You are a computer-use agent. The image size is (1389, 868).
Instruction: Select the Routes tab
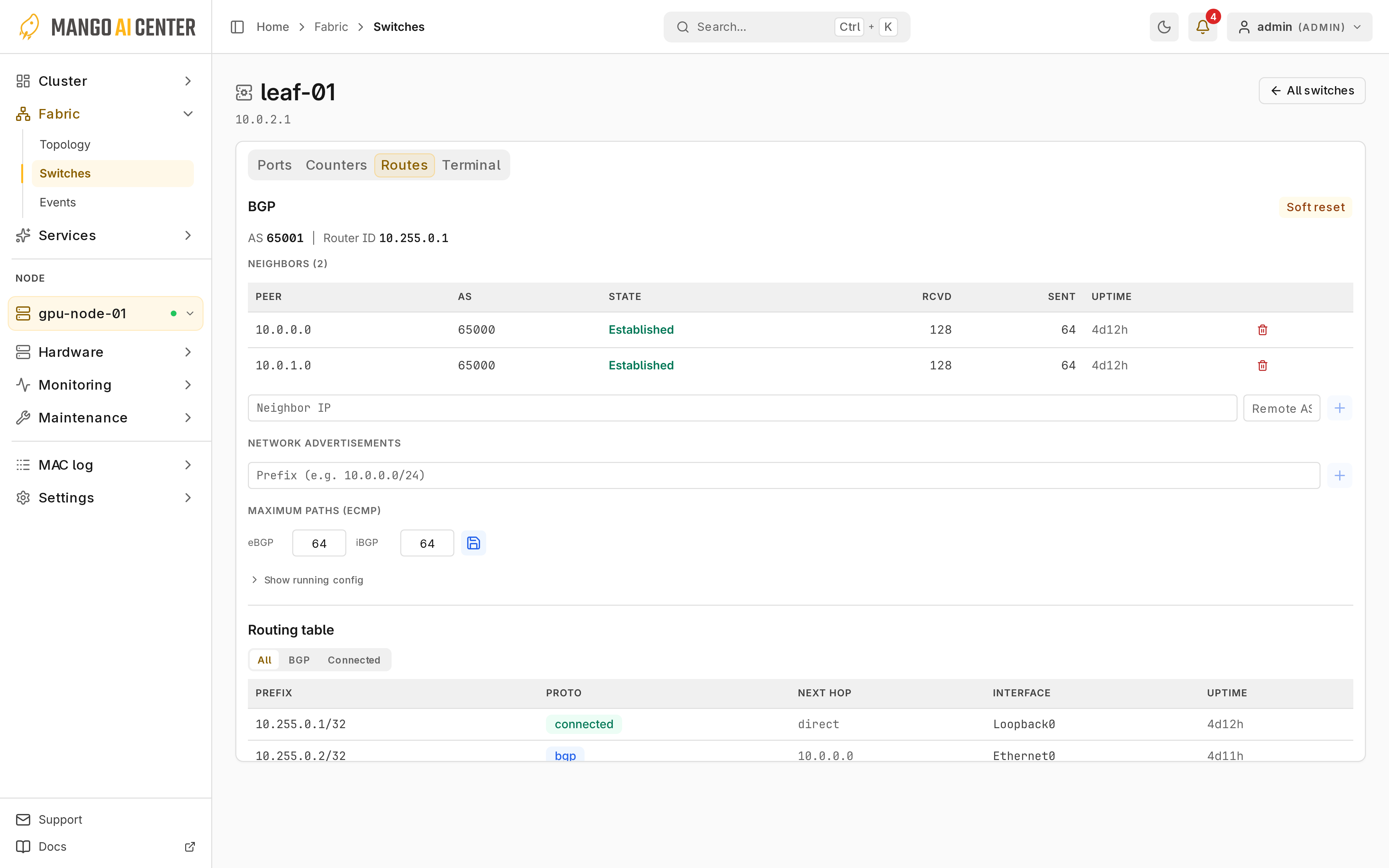pyautogui.click(x=404, y=165)
